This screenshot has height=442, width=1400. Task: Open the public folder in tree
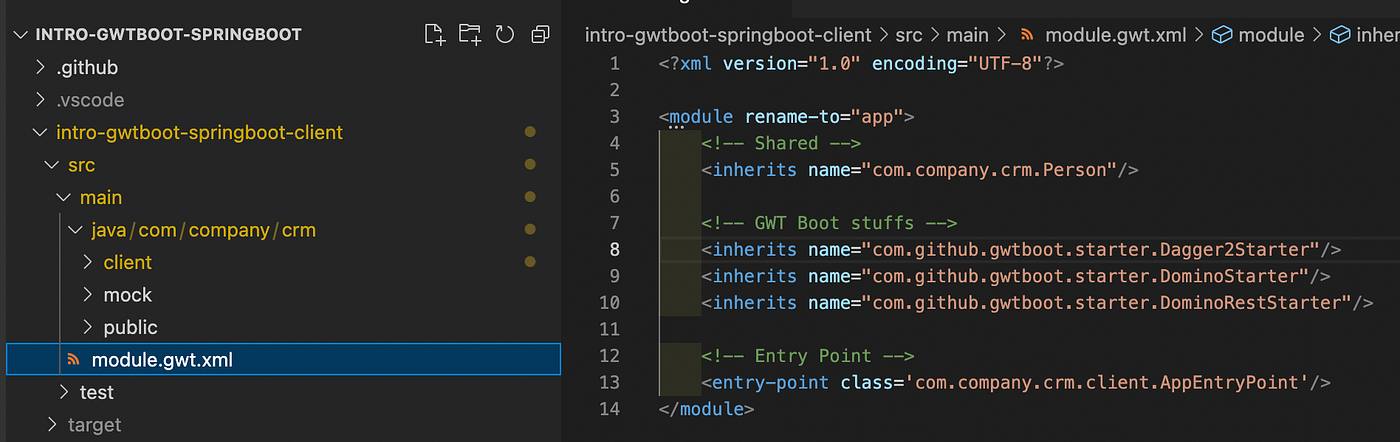point(130,327)
